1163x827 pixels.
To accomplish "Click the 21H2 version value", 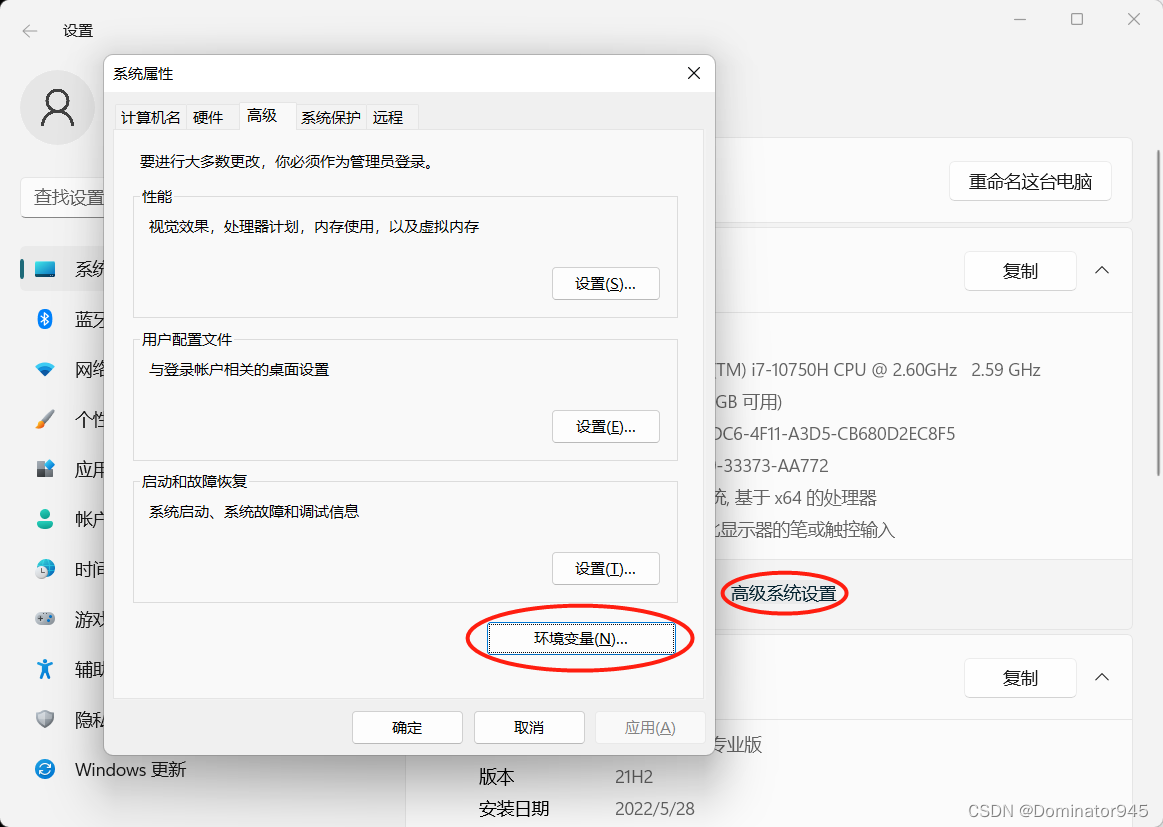I will tap(634, 777).
